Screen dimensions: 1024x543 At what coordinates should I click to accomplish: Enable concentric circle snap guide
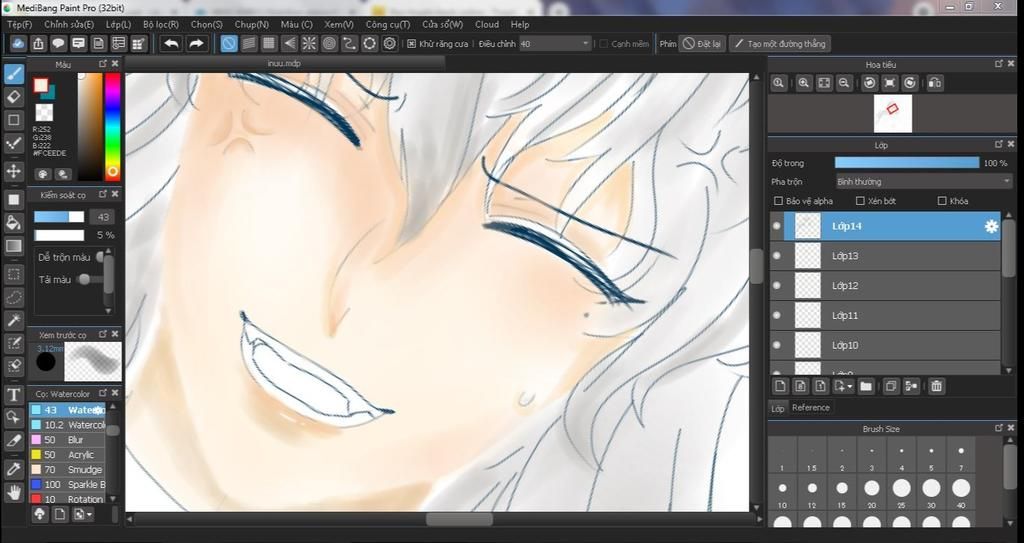click(x=330, y=44)
